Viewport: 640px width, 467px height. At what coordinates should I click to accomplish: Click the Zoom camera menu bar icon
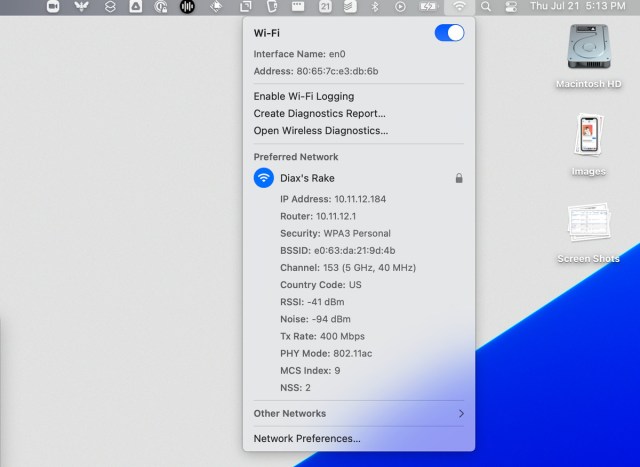[x=53, y=6]
